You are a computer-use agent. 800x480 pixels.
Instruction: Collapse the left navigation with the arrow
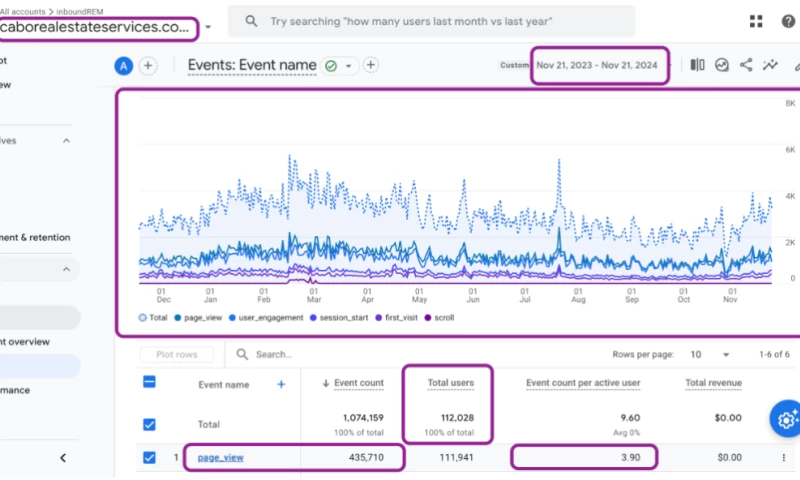coord(63,458)
